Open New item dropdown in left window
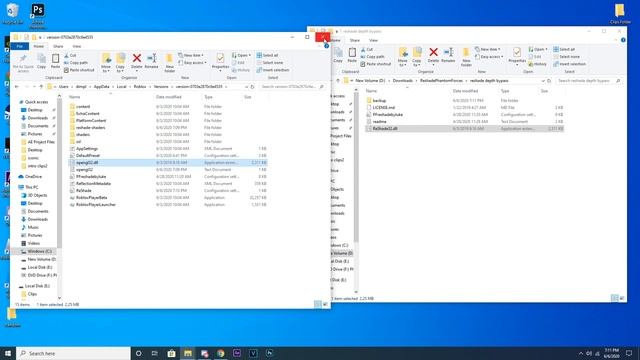The width and height of the screenshot is (640, 360). coord(191,55)
